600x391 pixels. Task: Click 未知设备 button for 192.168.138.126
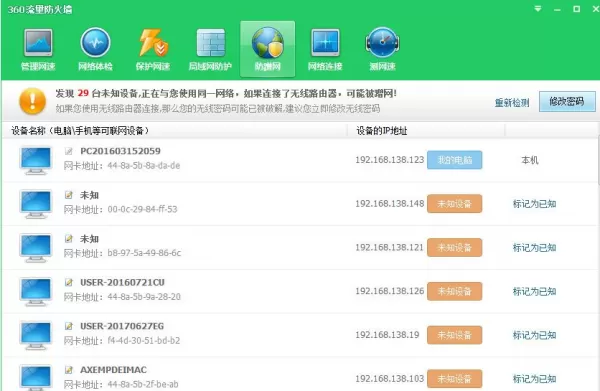tap(455, 291)
